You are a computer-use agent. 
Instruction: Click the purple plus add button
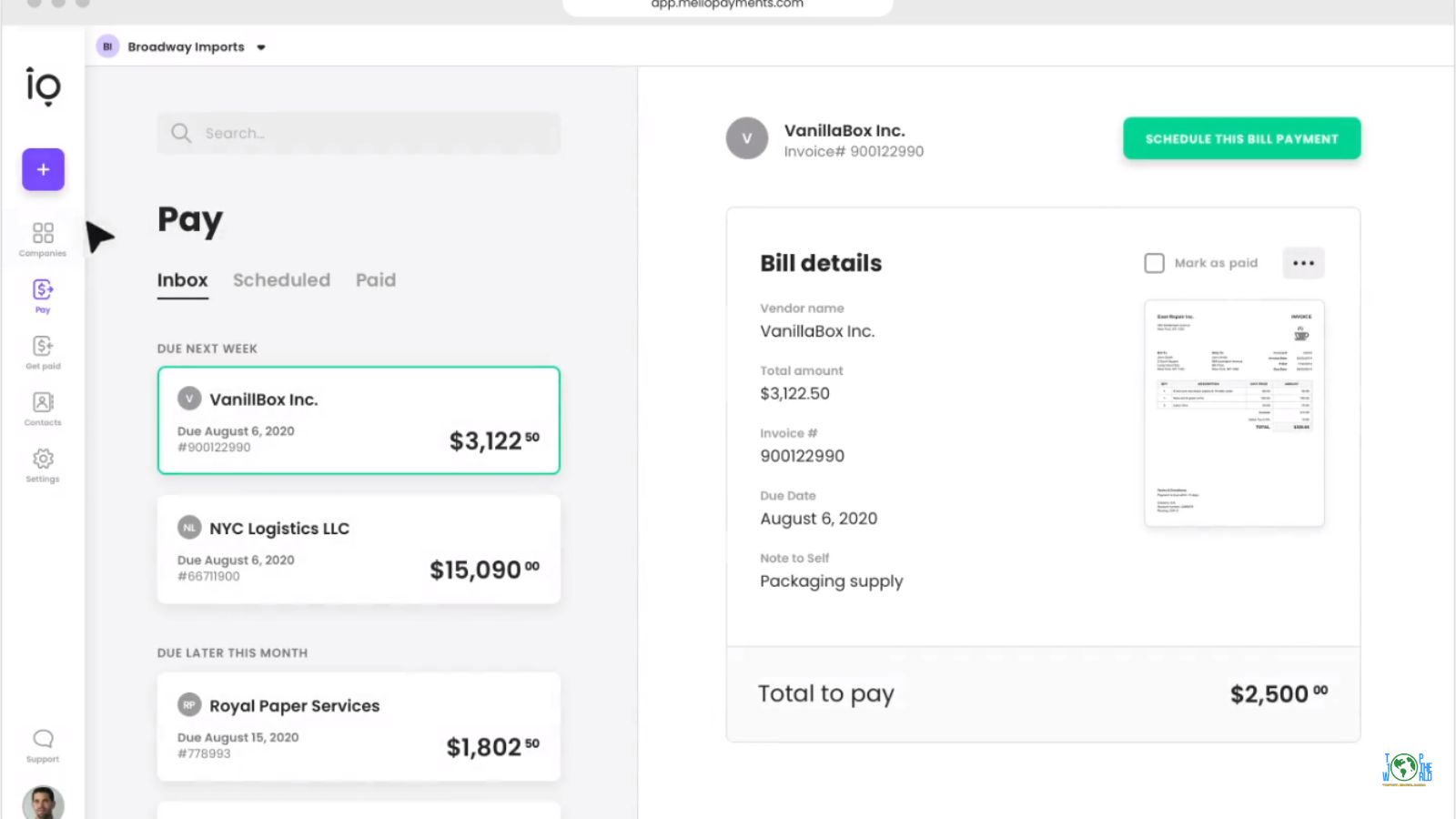(x=43, y=169)
